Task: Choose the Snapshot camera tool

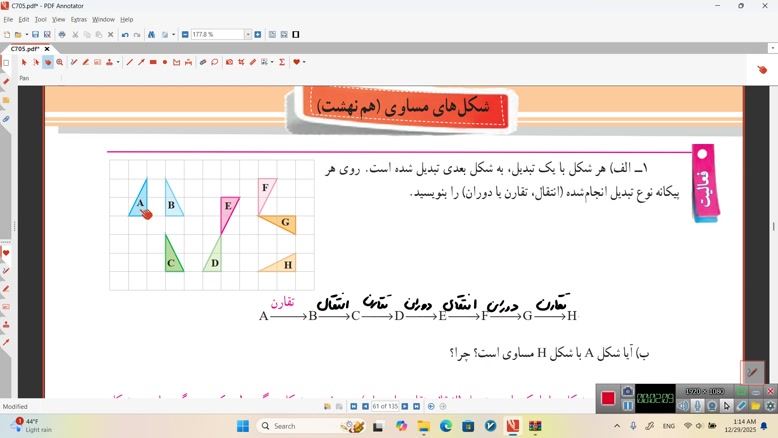Action: coord(229,62)
